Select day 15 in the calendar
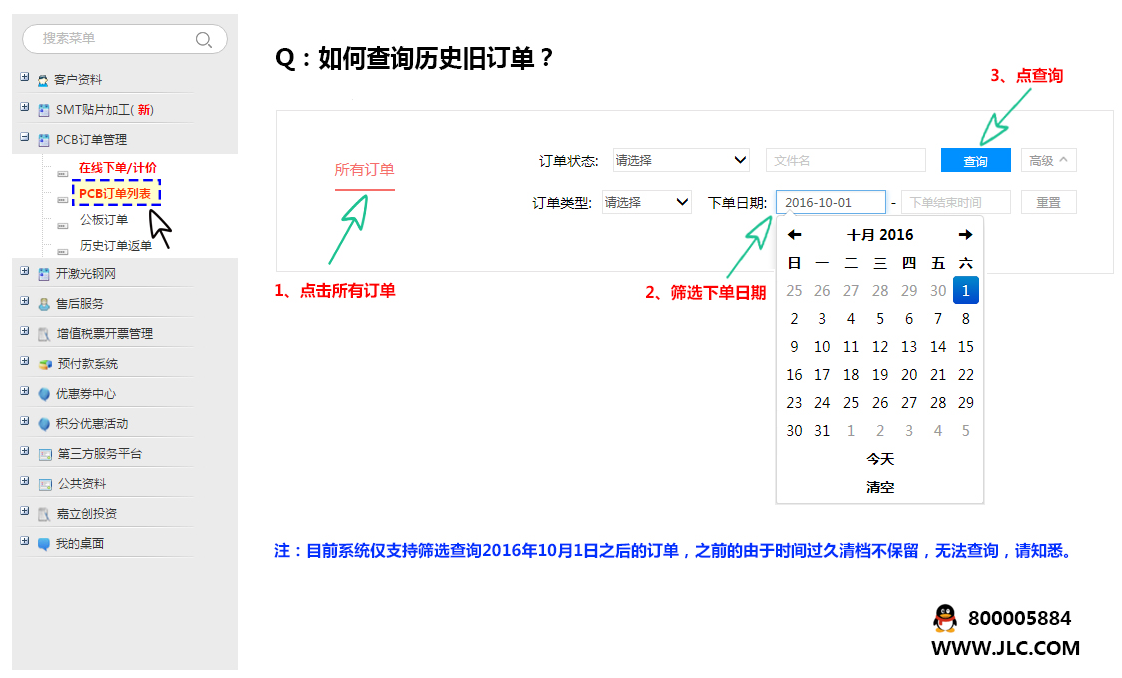 (x=965, y=347)
